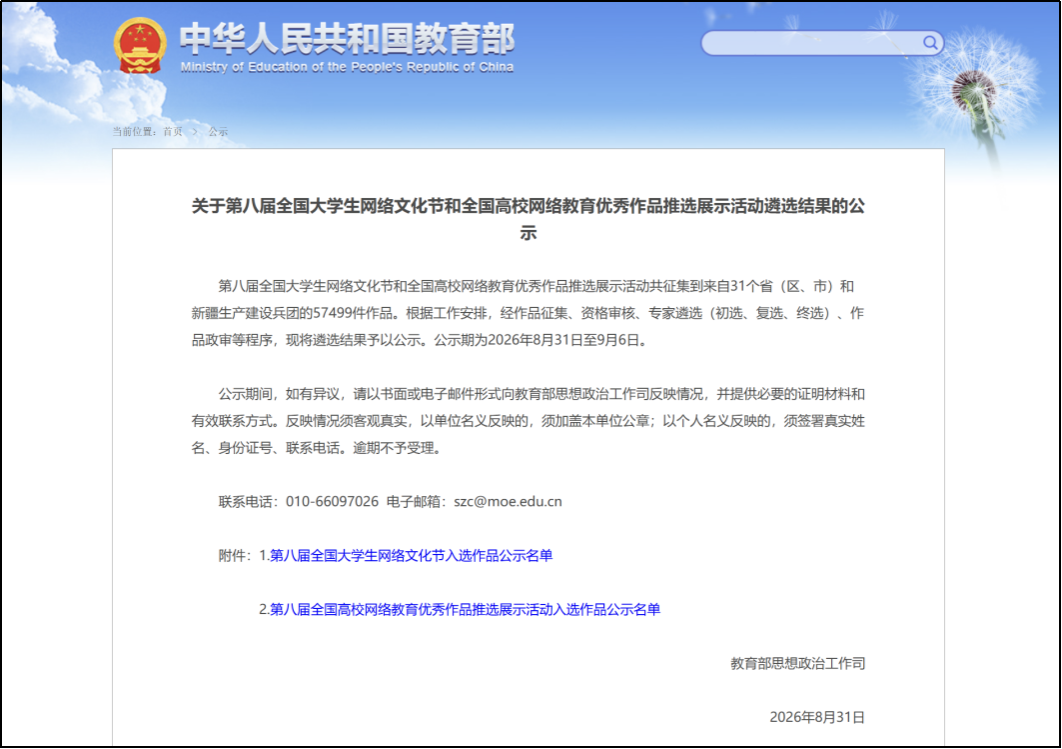Viewport: 1062px width, 749px height.
Task: Click the magnifier search icon
Action: (x=930, y=43)
